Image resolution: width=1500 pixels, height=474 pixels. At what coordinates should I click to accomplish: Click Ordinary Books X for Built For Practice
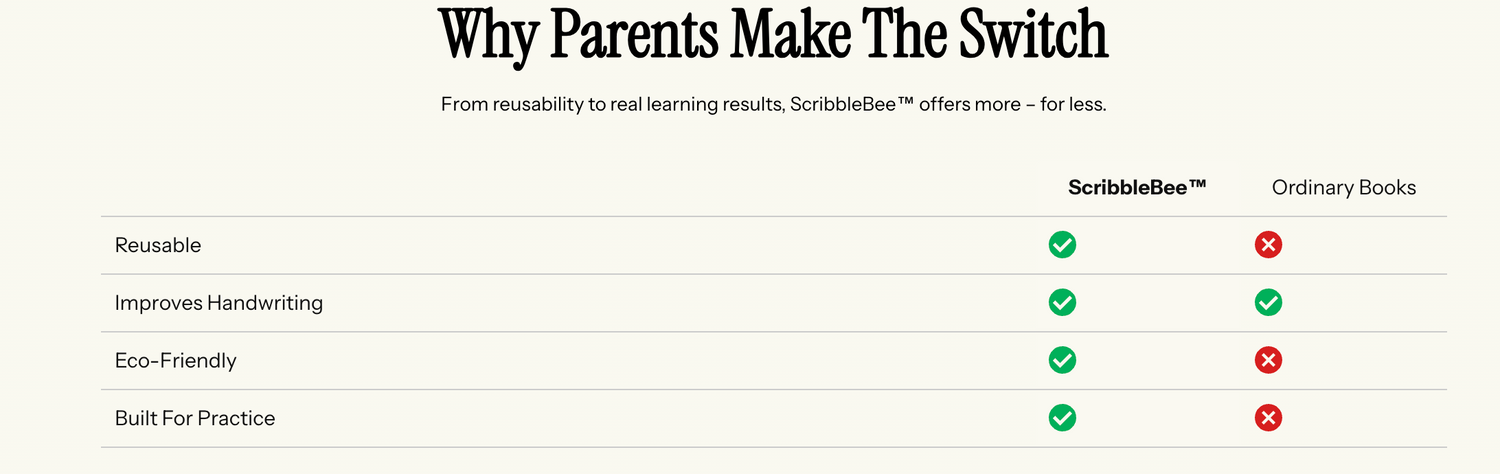pos(1268,418)
